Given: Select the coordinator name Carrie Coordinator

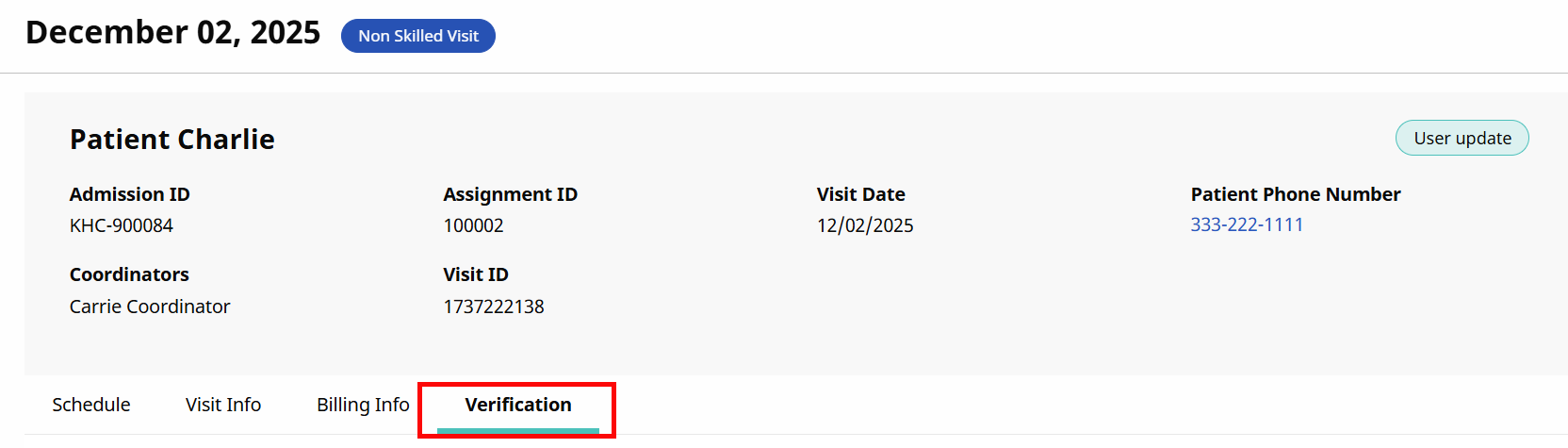Looking at the screenshot, I should (x=150, y=307).
